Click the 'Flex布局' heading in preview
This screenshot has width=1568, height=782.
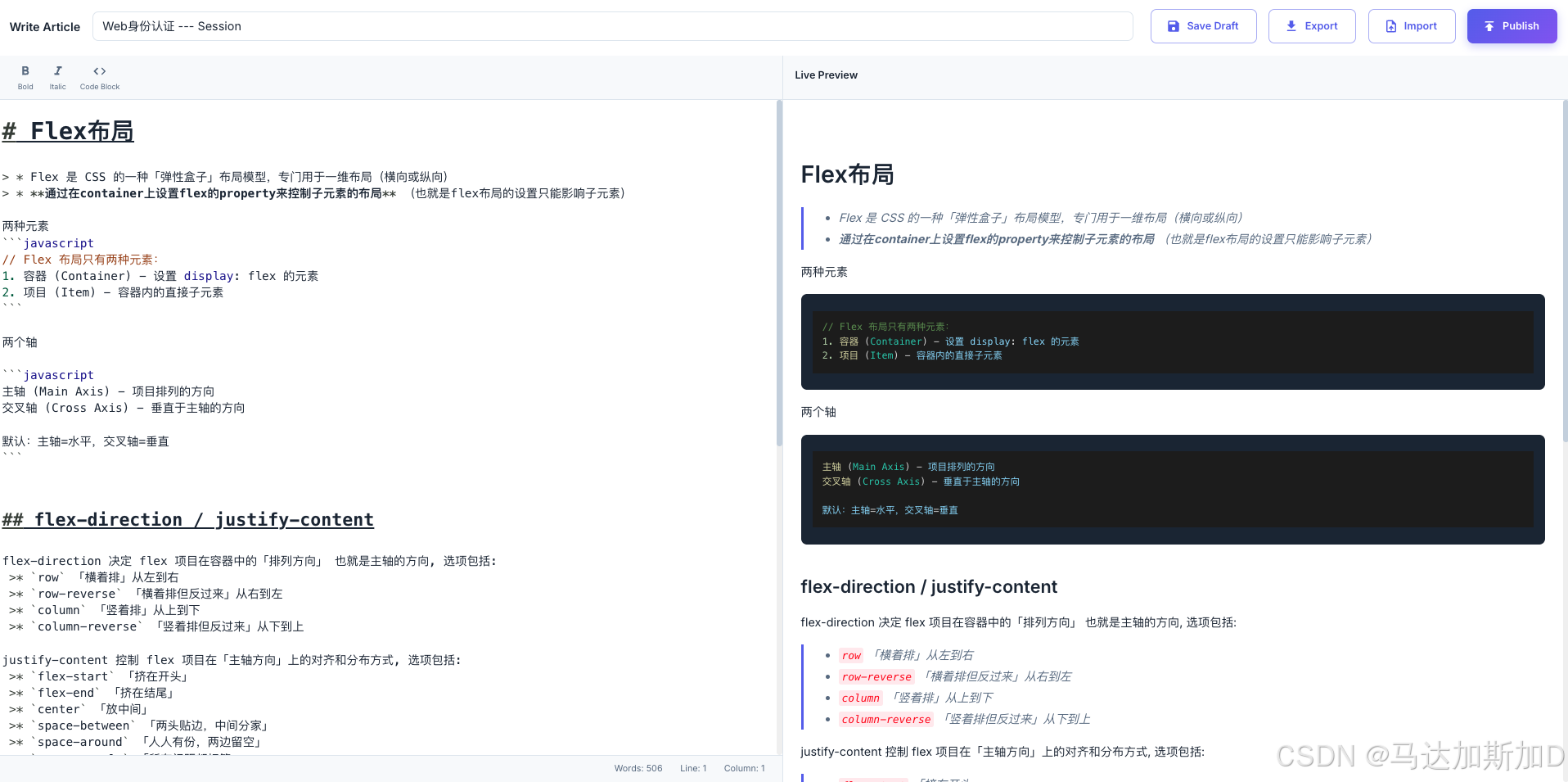point(847,174)
